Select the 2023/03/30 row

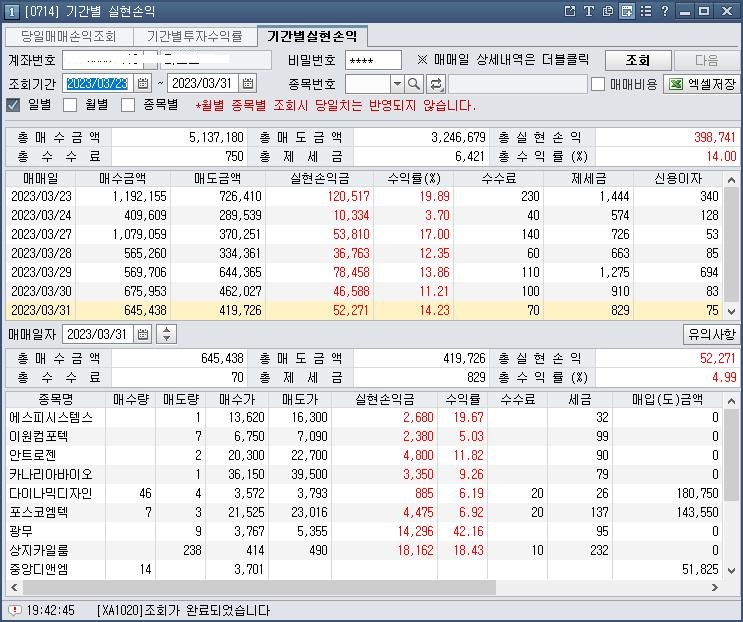coord(364,291)
